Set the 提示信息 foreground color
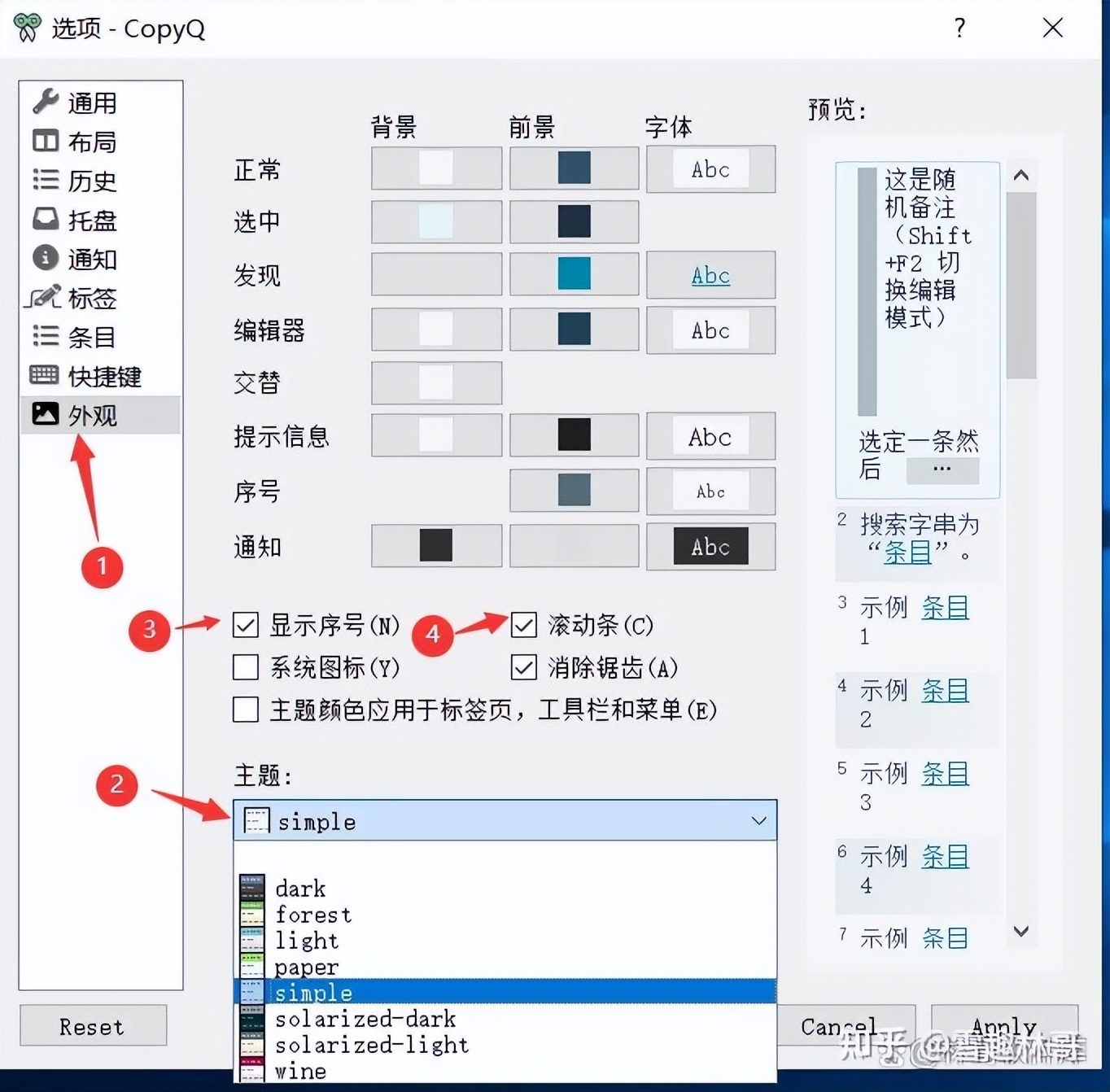This screenshot has height=1092, width=1110. point(574,435)
